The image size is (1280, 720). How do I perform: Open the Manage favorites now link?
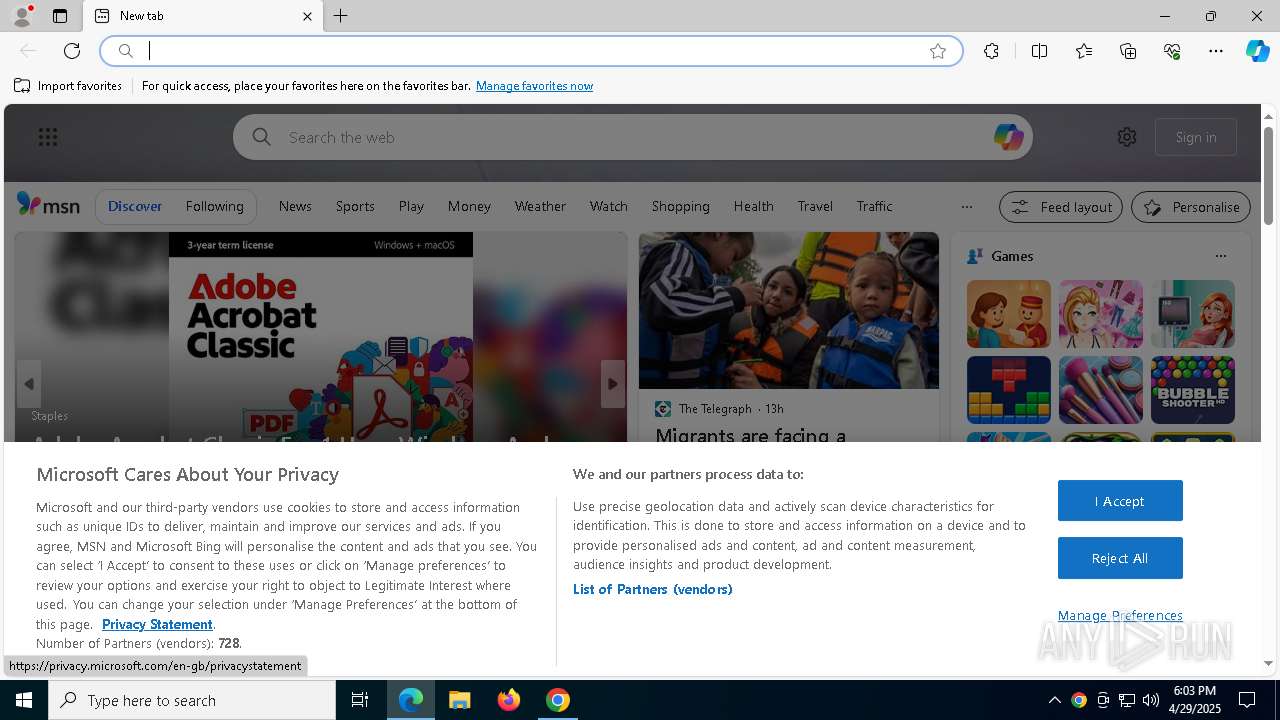(534, 86)
